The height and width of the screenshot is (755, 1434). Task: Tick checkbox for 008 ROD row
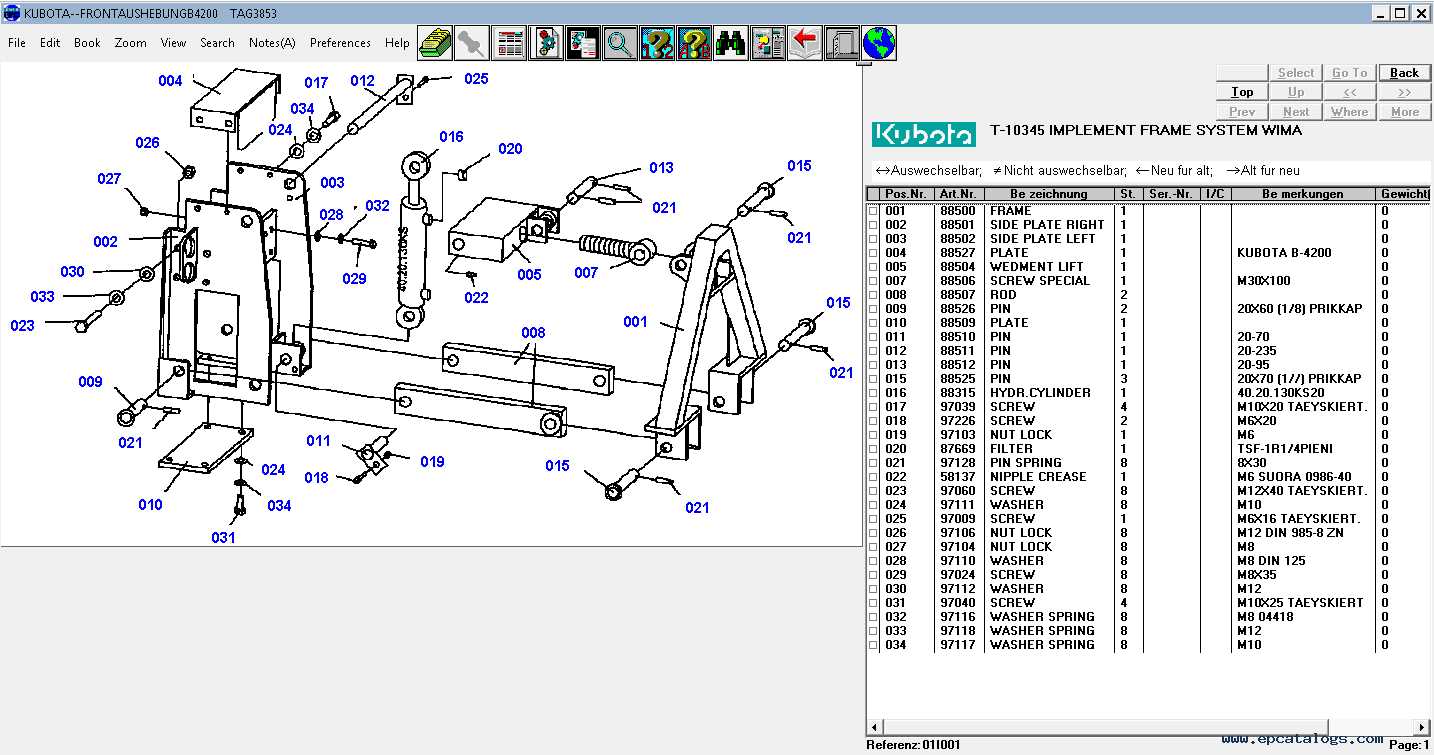873,295
